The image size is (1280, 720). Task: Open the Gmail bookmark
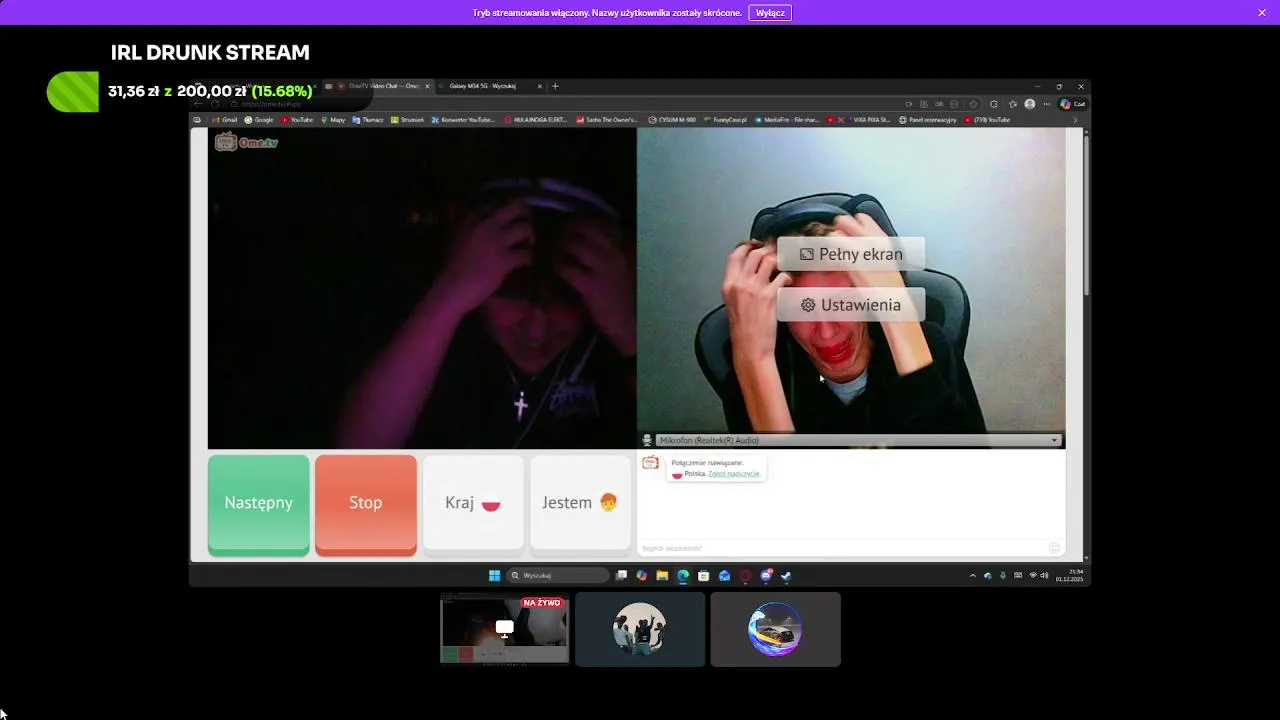(x=224, y=120)
